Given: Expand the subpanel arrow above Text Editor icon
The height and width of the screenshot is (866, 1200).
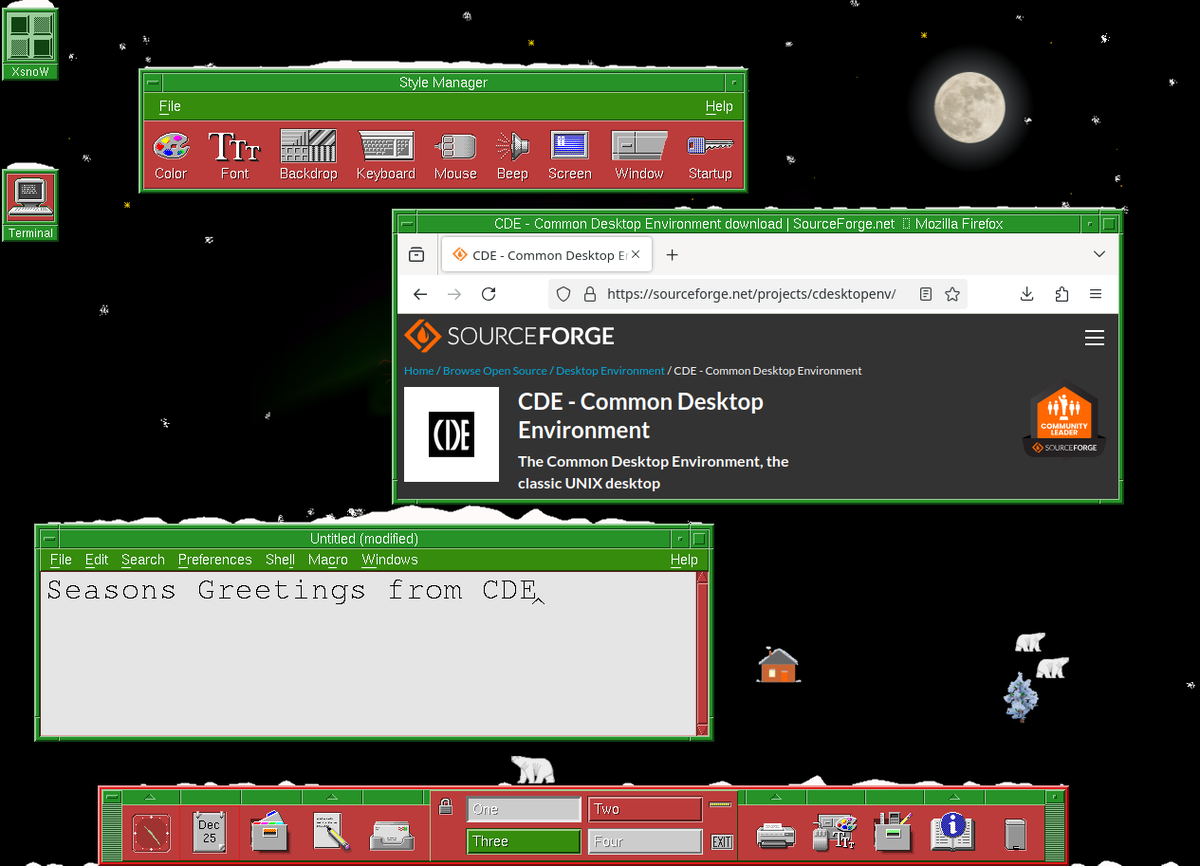Looking at the screenshot, I should click(331, 797).
